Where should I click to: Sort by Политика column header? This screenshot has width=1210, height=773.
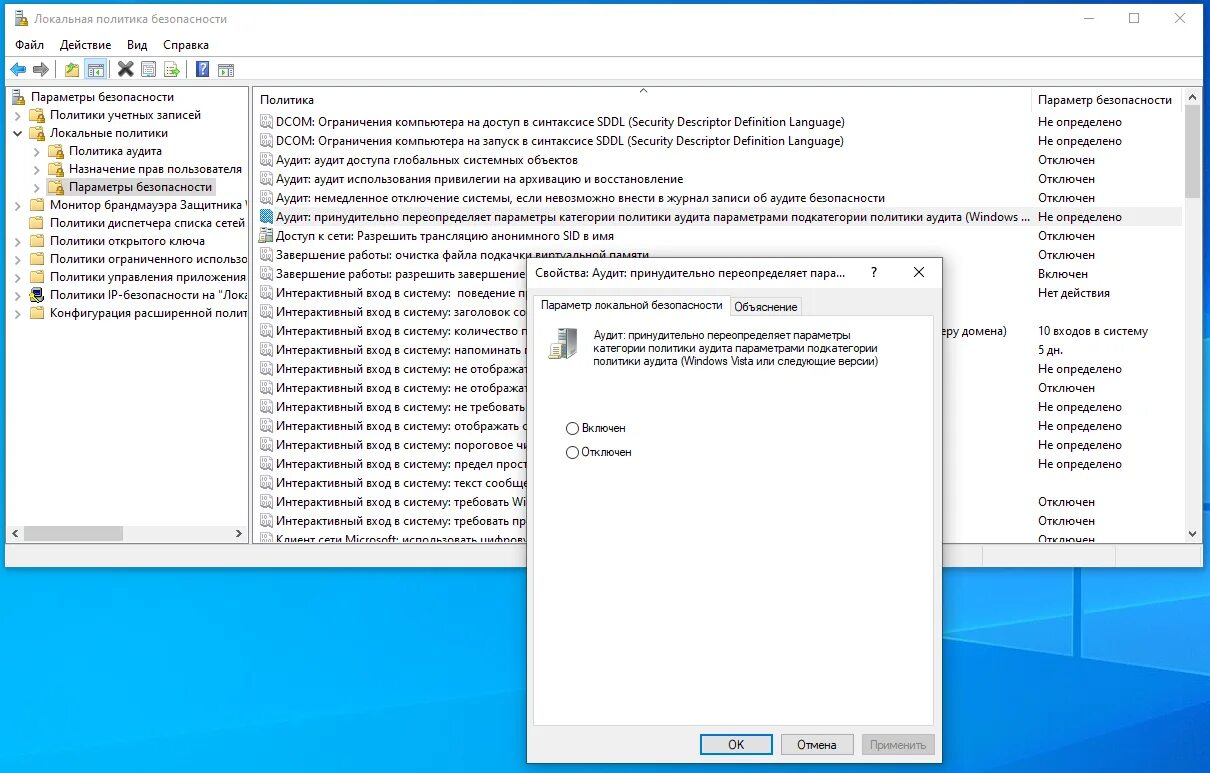tap(642, 100)
